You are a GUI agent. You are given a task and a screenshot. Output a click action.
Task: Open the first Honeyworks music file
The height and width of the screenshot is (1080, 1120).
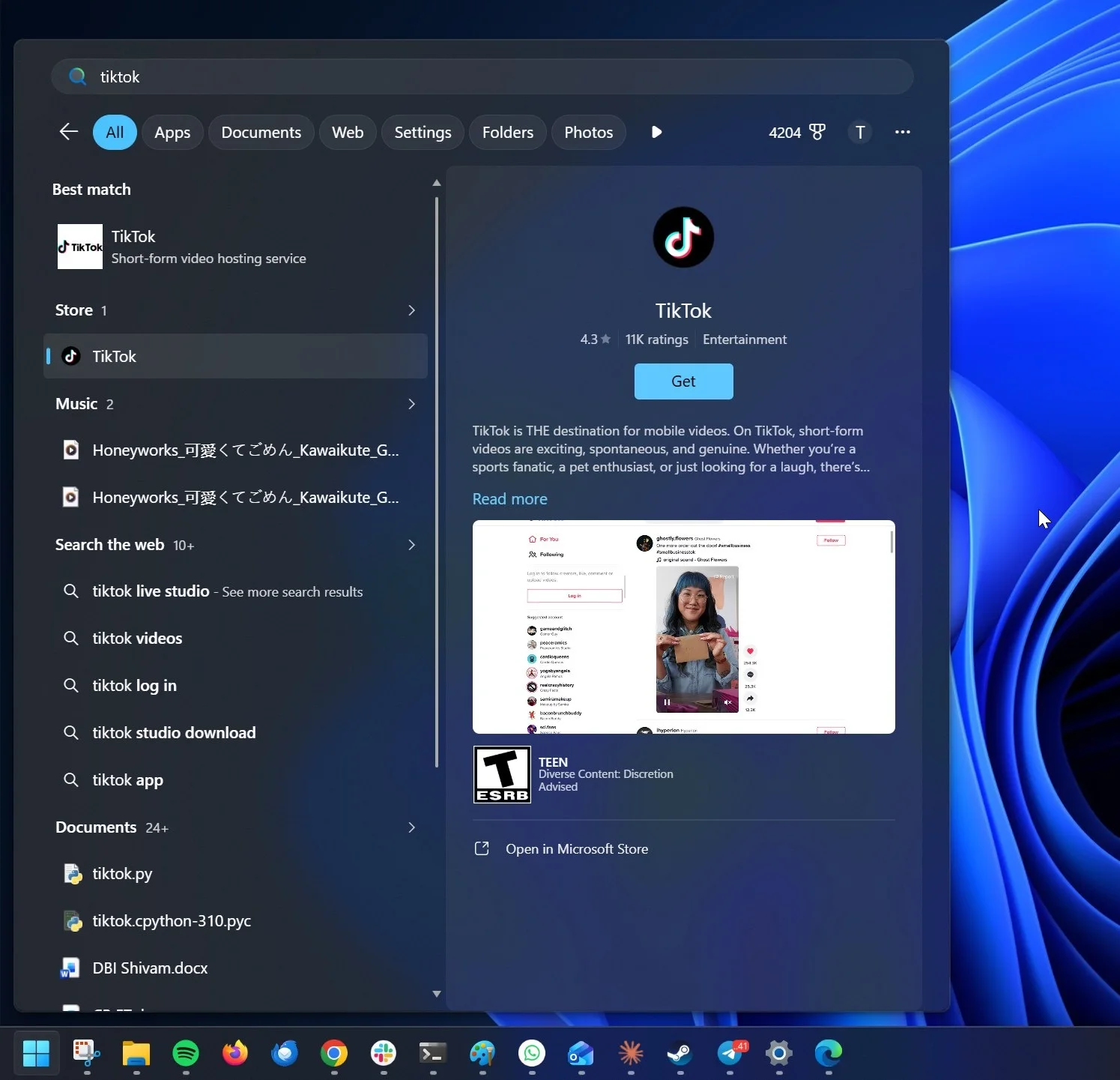coord(235,450)
